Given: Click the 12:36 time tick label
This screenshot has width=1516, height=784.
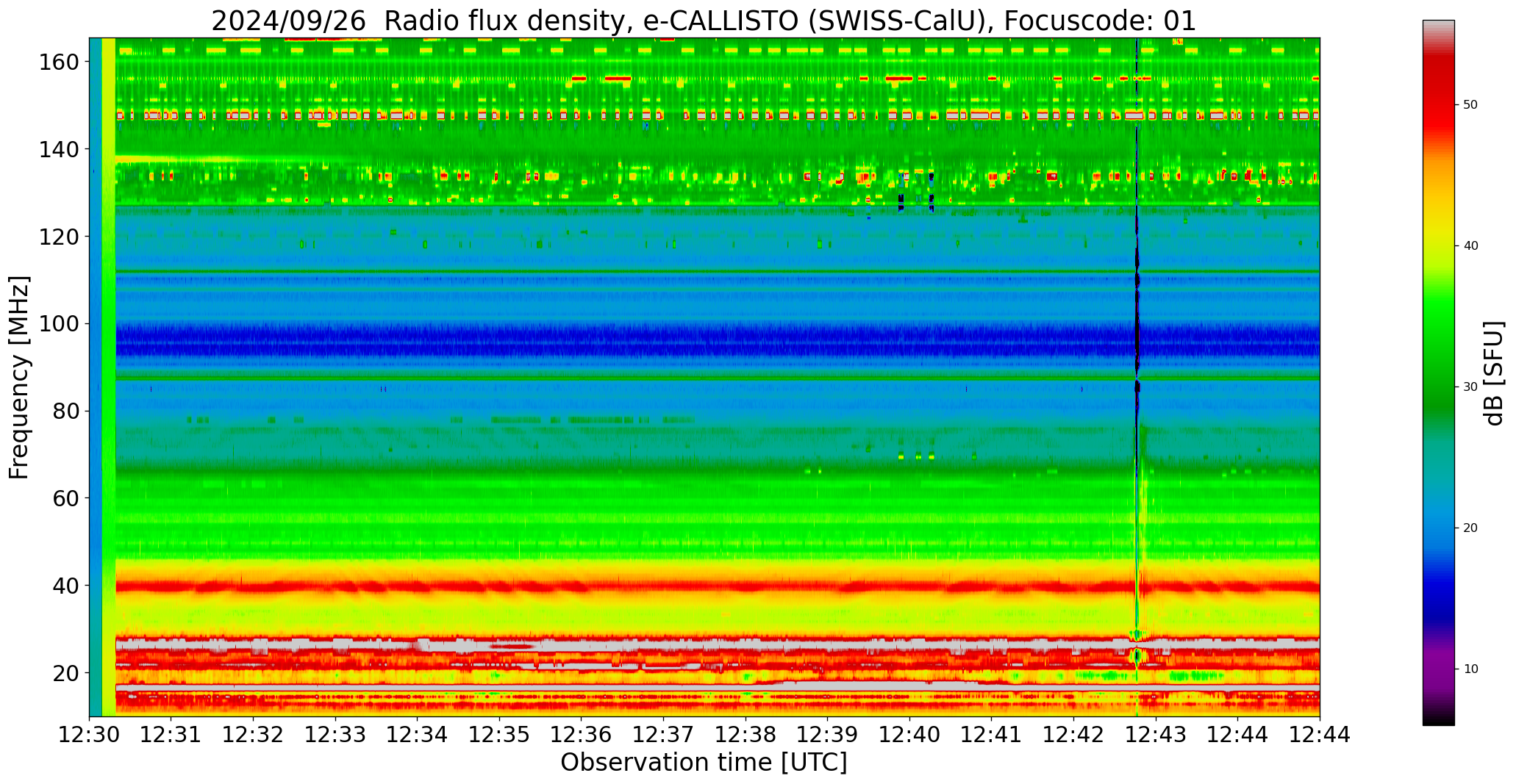Looking at the screenshot, I should click(582, 734).
